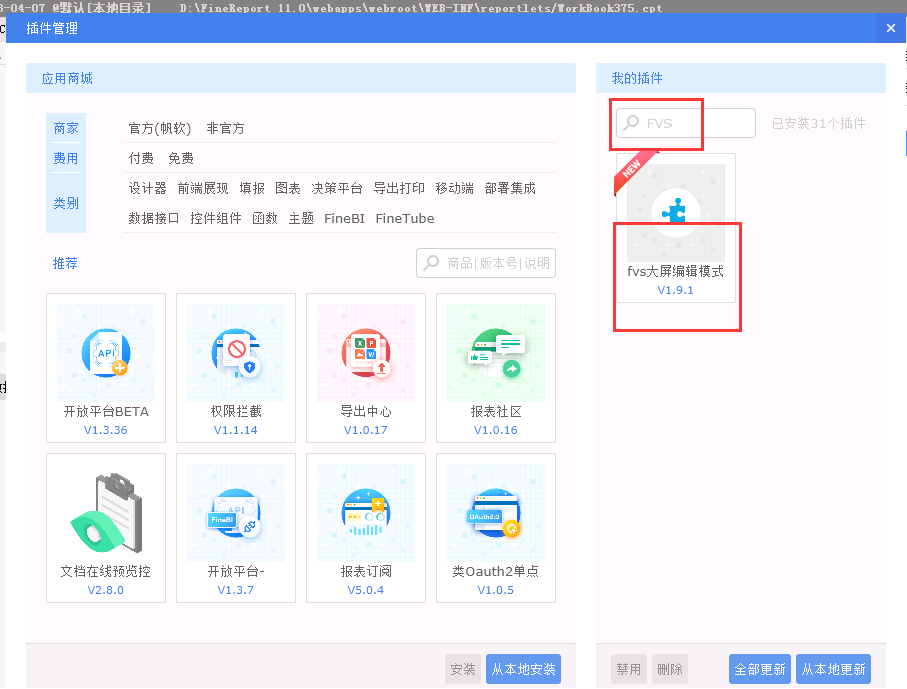Click 从本地安装 to install locally
The image size is (907, 689).
pos(523,669)
